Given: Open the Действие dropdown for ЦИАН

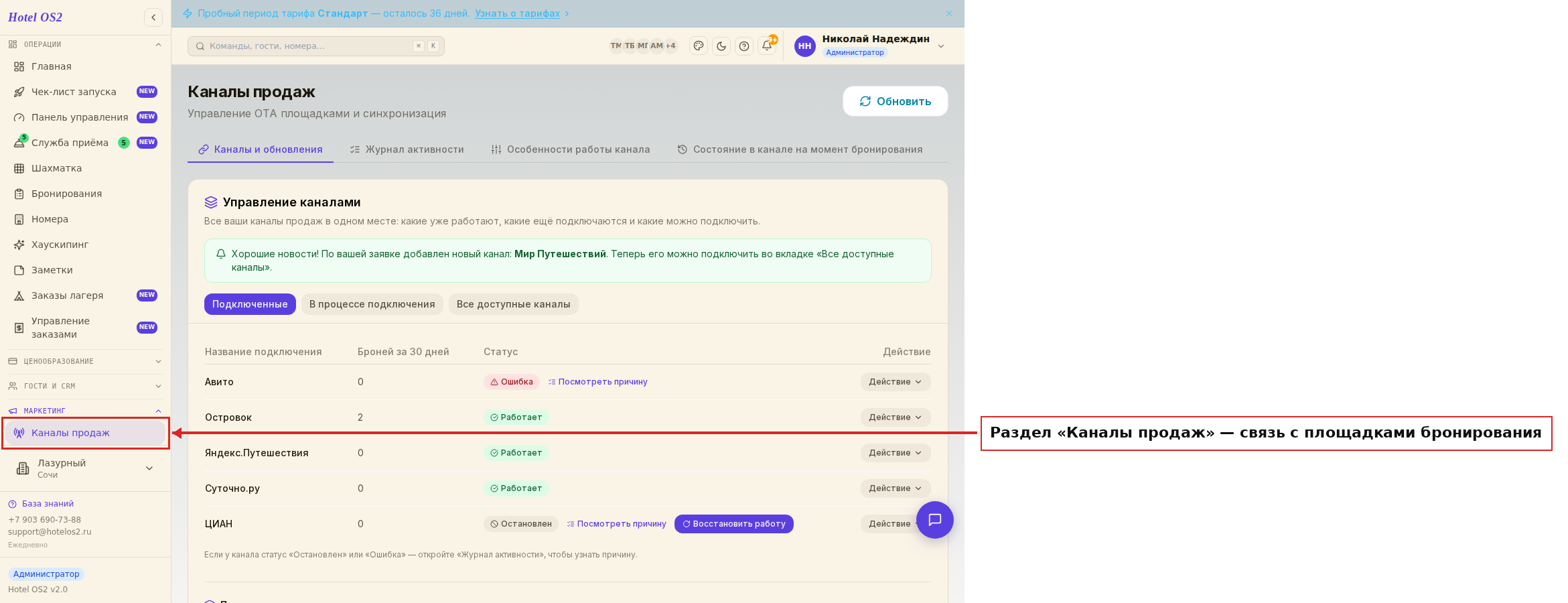Looking at the screenshot, I should pos(889,524).
